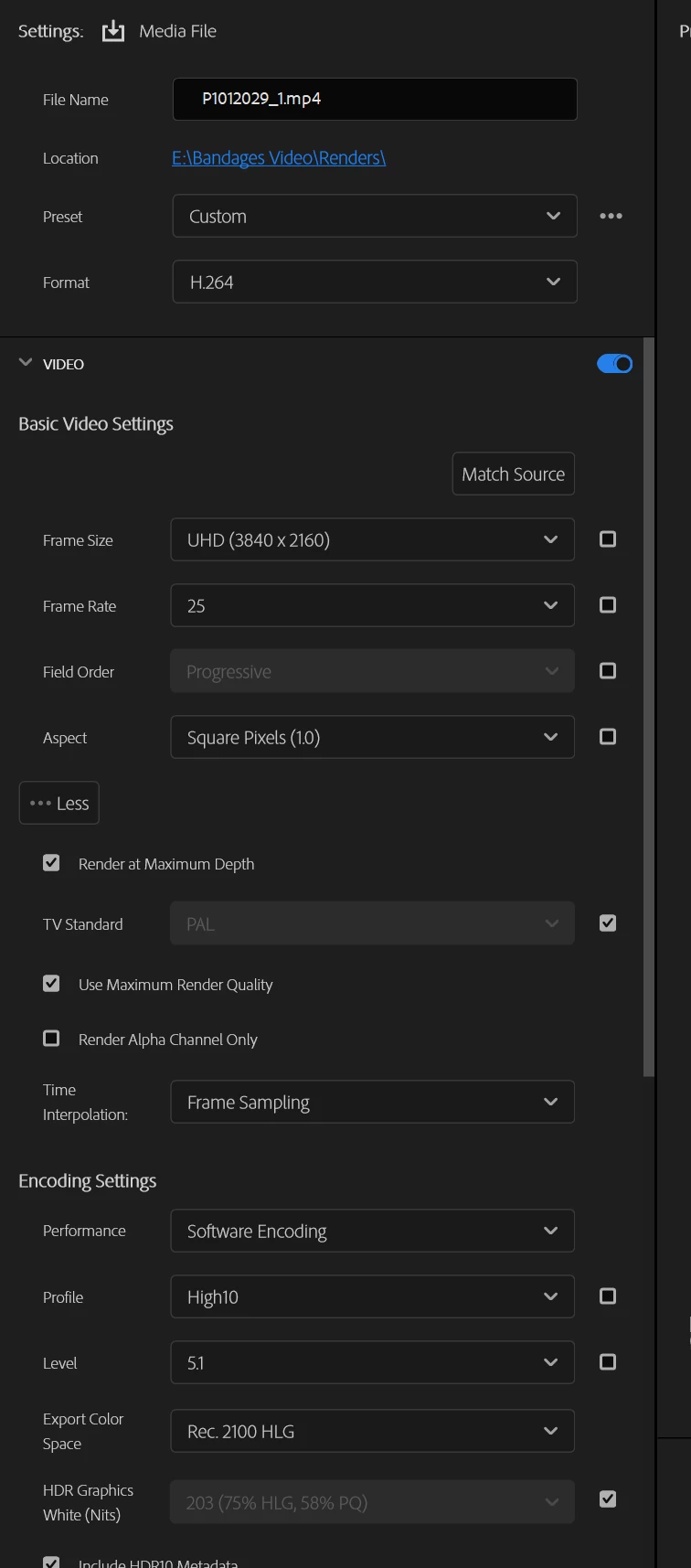Click the File Name text field

pyautogui.click(x=375, y=99)
